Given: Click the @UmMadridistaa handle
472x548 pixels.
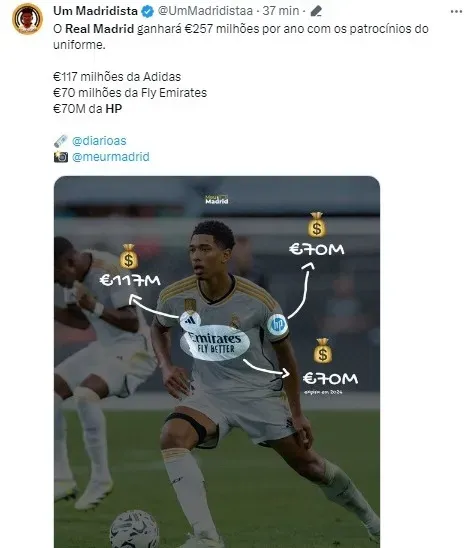Looking at the screenshot, I should point(205,11).
